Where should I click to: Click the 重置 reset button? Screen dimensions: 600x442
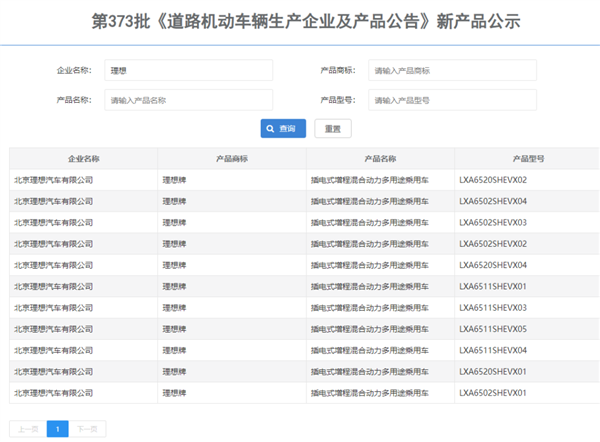[x=333, y=129]
